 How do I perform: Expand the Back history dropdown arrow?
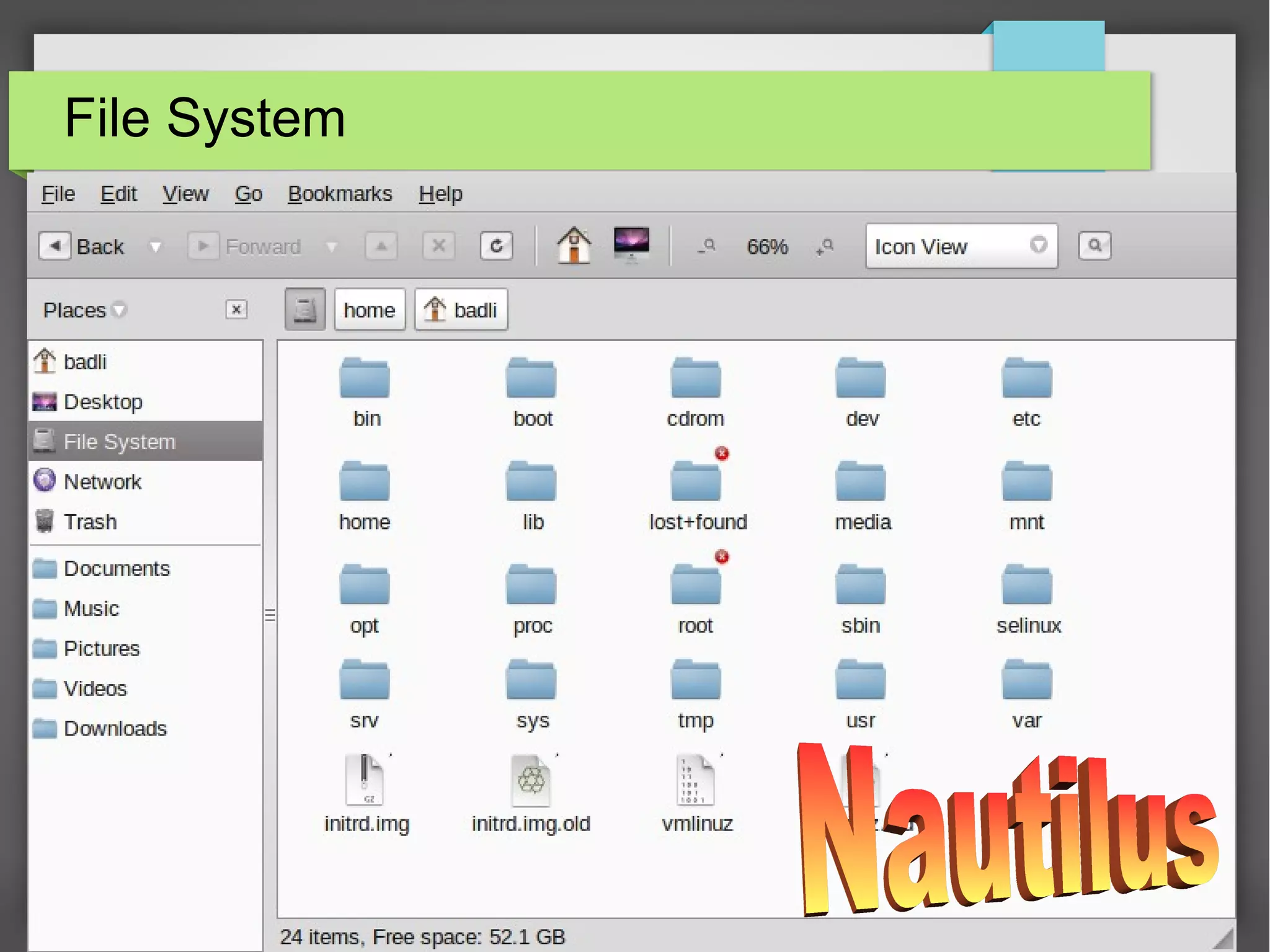click(x=156, y=247)
